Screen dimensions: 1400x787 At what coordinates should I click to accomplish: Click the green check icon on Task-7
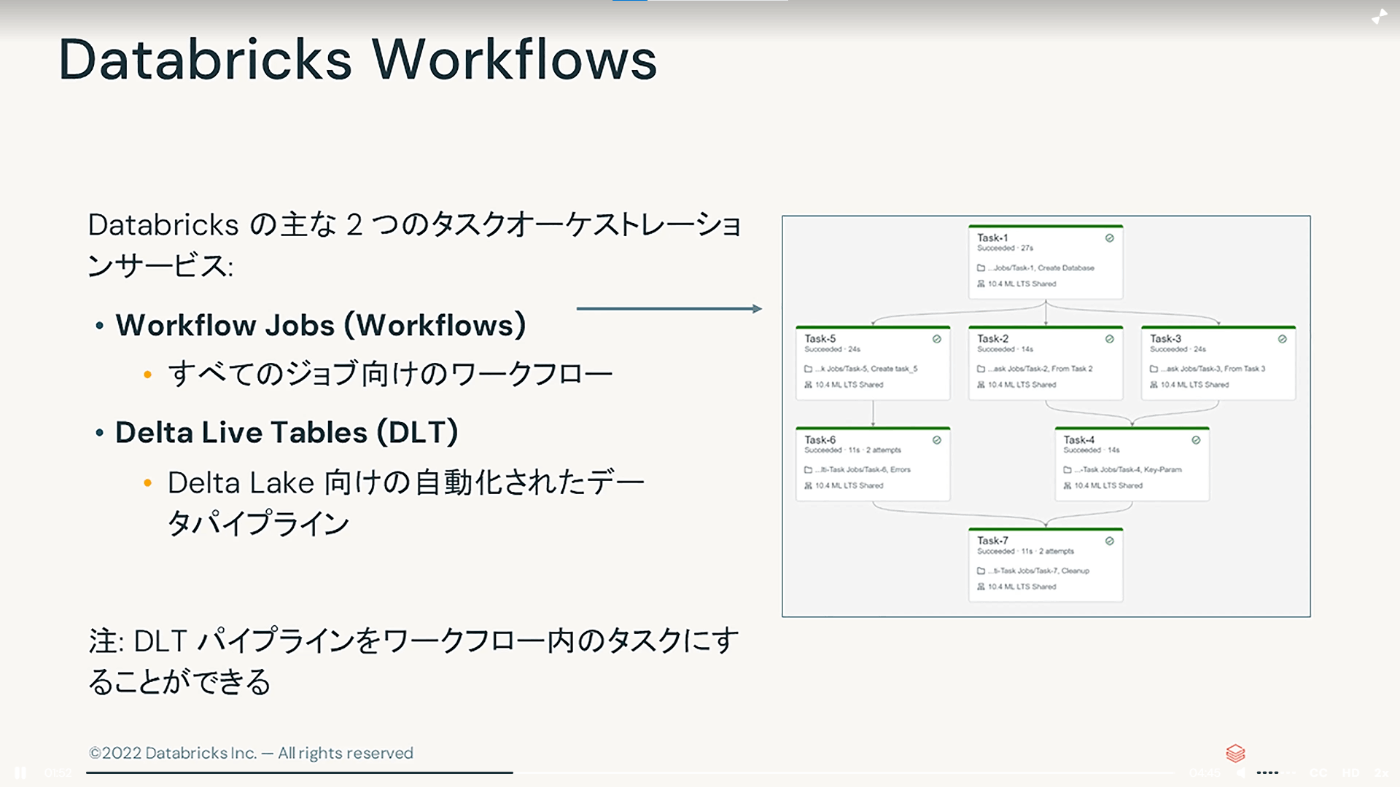tap(1109, 541)
